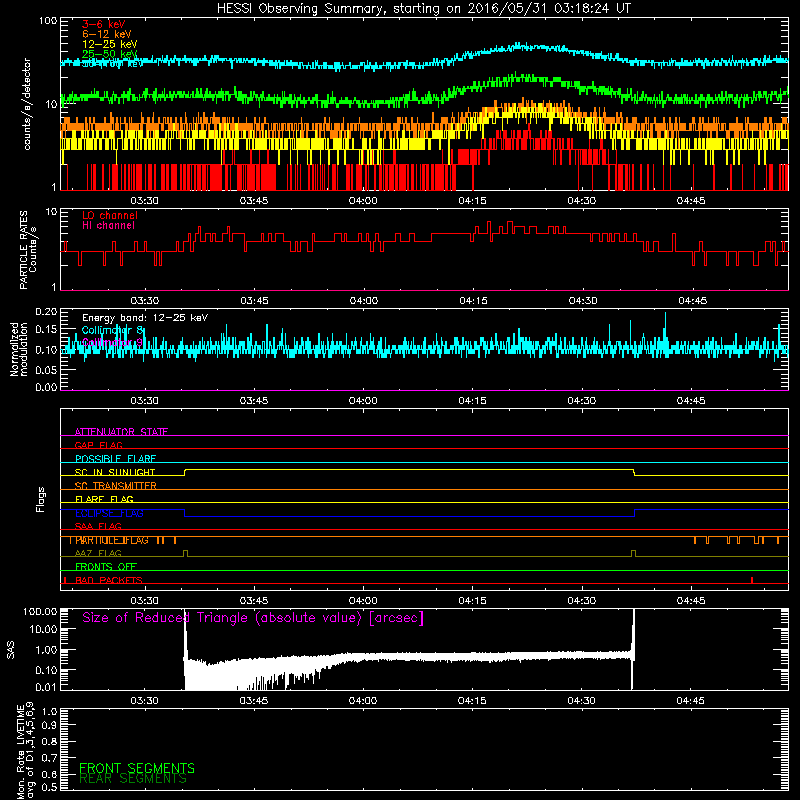Click 04:00 tick under the count-rate plot

pos(363,201)
